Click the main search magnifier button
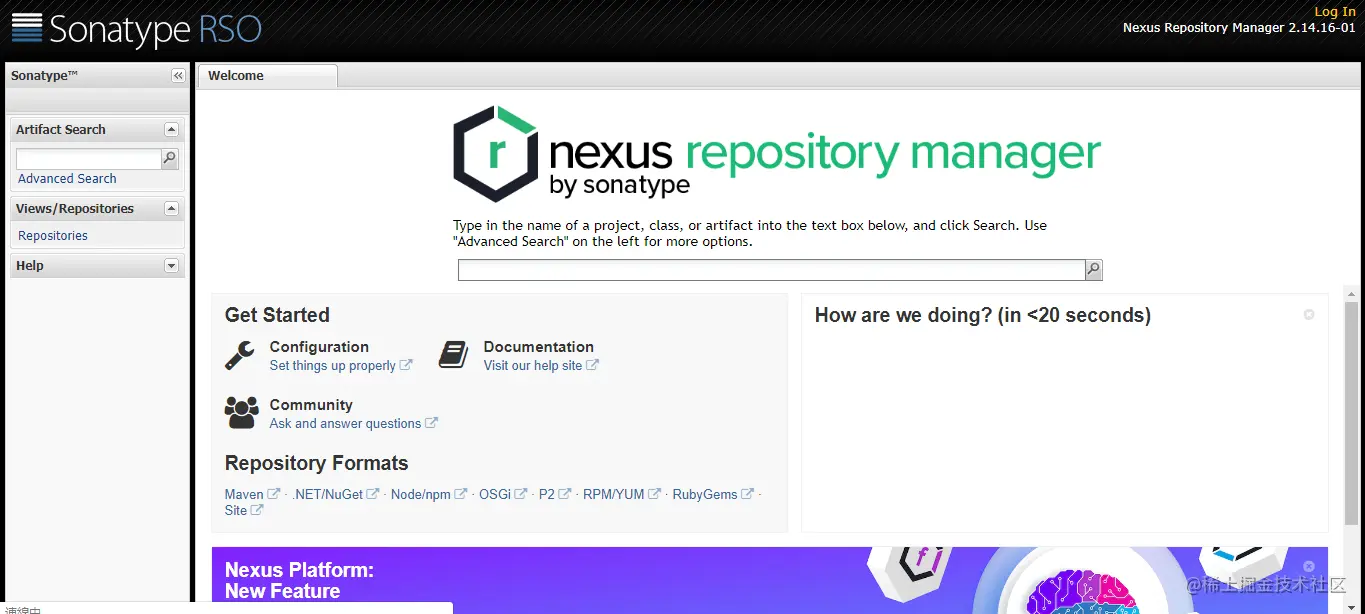 pyautogui.click(x=1094, y=269)
